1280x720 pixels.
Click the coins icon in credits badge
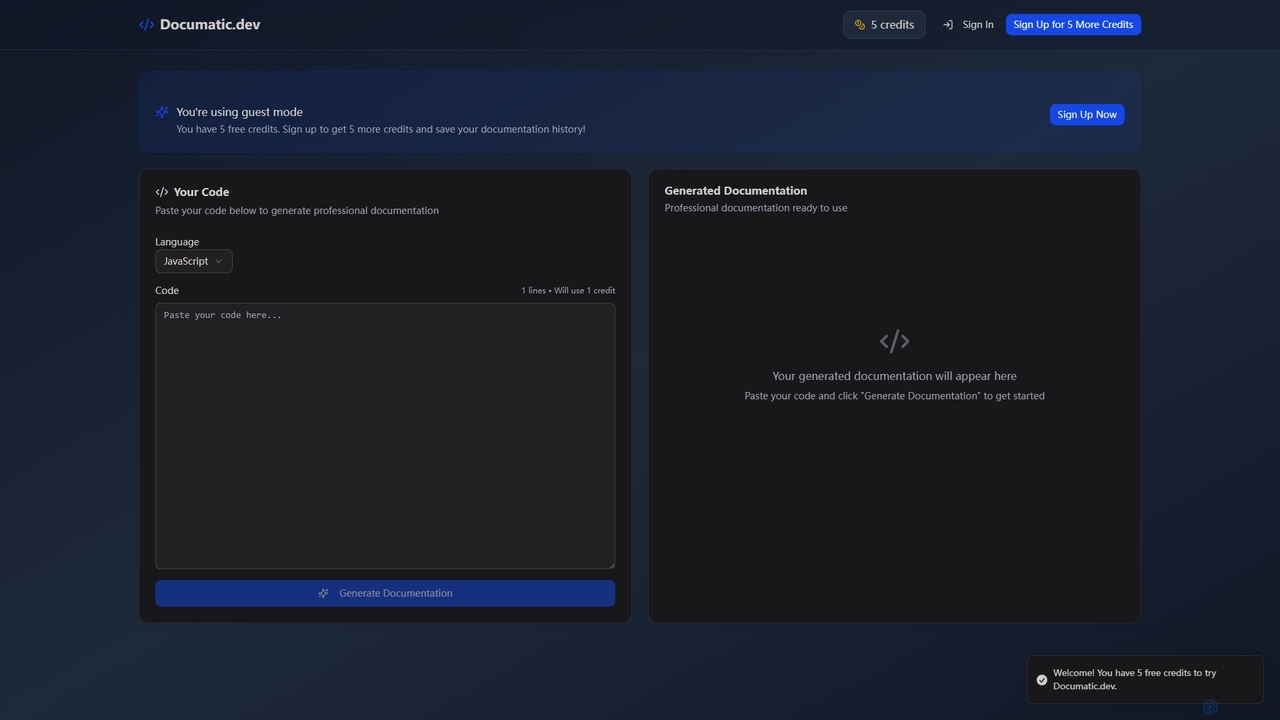859,25
